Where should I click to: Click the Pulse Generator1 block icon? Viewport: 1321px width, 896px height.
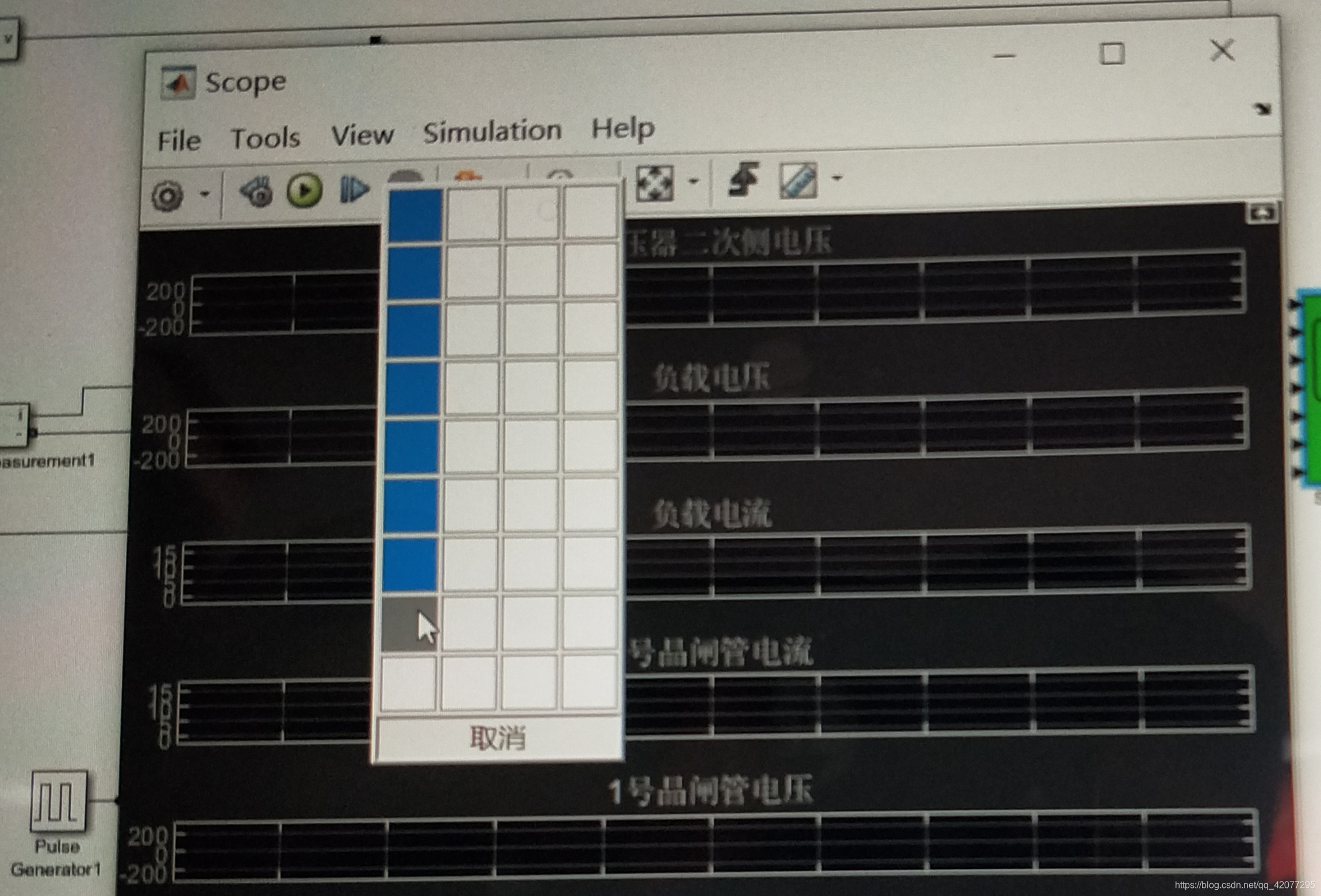59,801
